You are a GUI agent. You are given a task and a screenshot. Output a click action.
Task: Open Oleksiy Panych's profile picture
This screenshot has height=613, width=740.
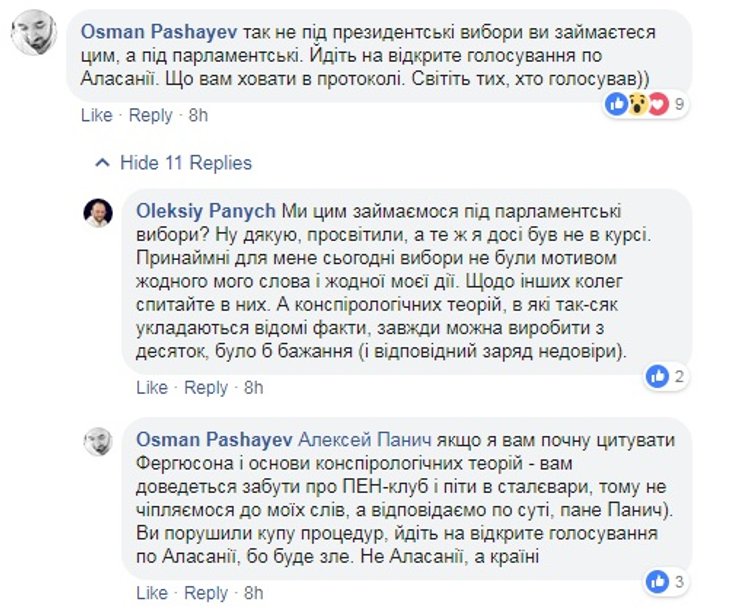tap(97, 213)
